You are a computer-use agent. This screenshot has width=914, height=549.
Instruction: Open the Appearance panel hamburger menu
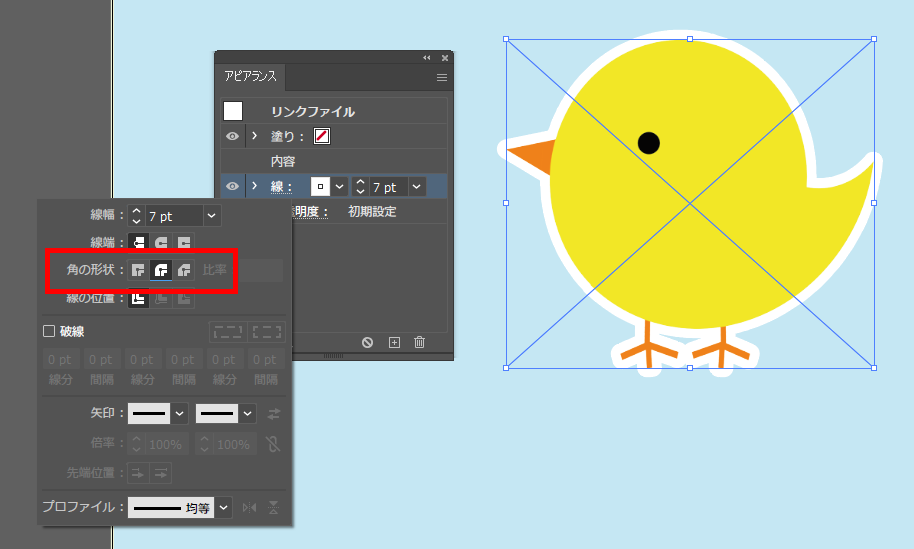coord(441,77)
